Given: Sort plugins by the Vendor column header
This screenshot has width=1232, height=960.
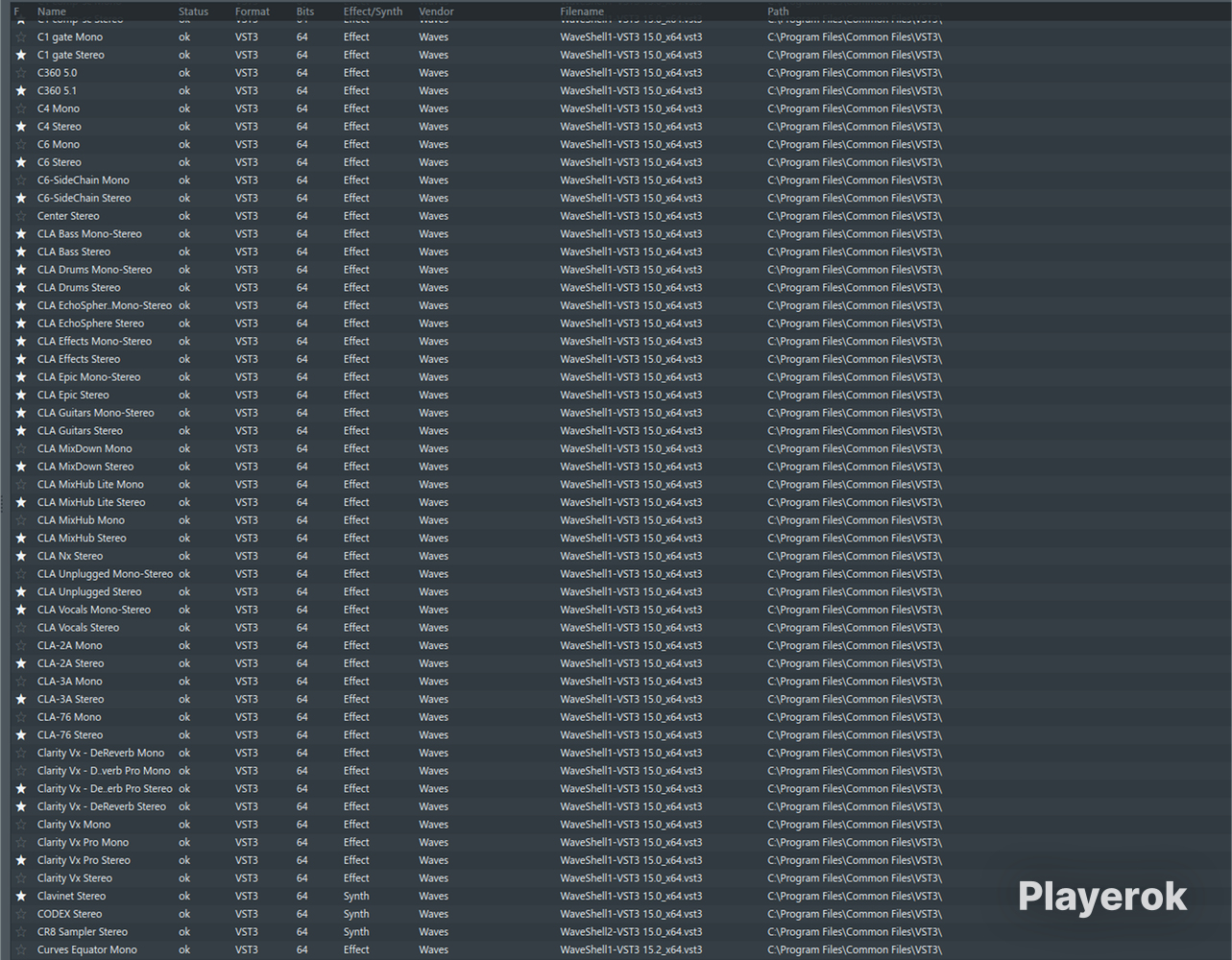Looking at the screenshot, I should click(x=436, y=12).
